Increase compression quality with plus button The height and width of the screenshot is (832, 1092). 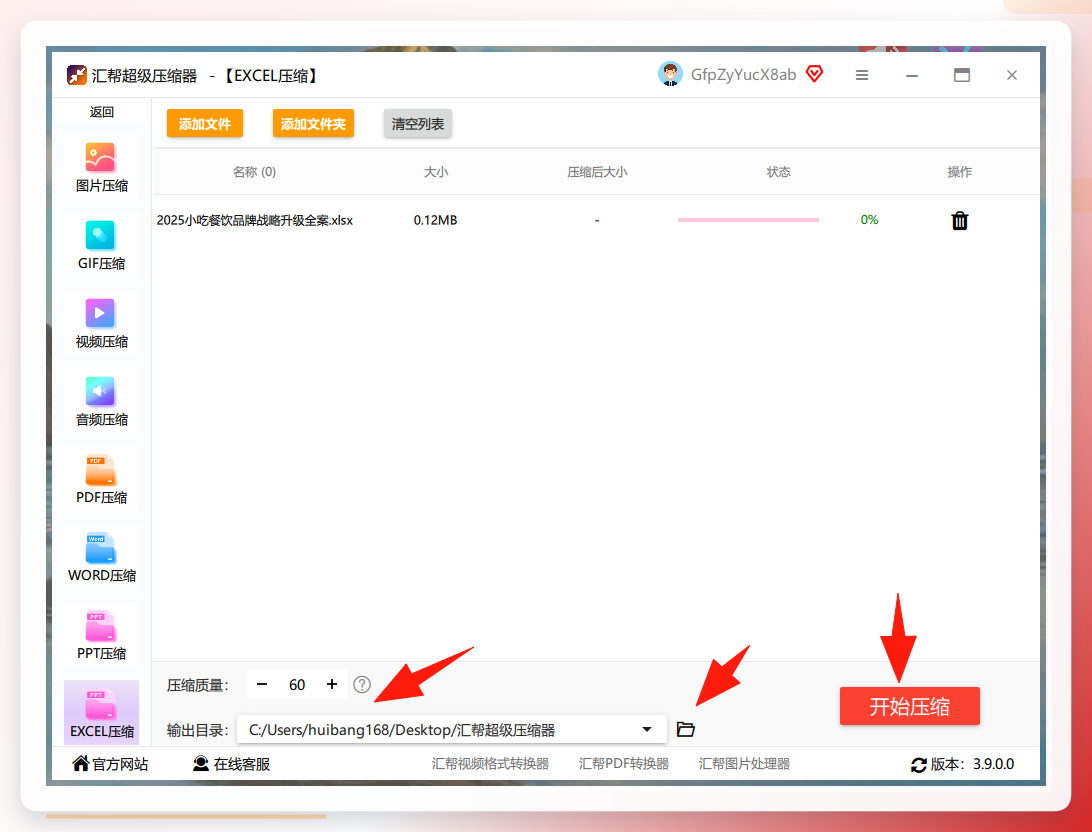[x=332, y=684]
